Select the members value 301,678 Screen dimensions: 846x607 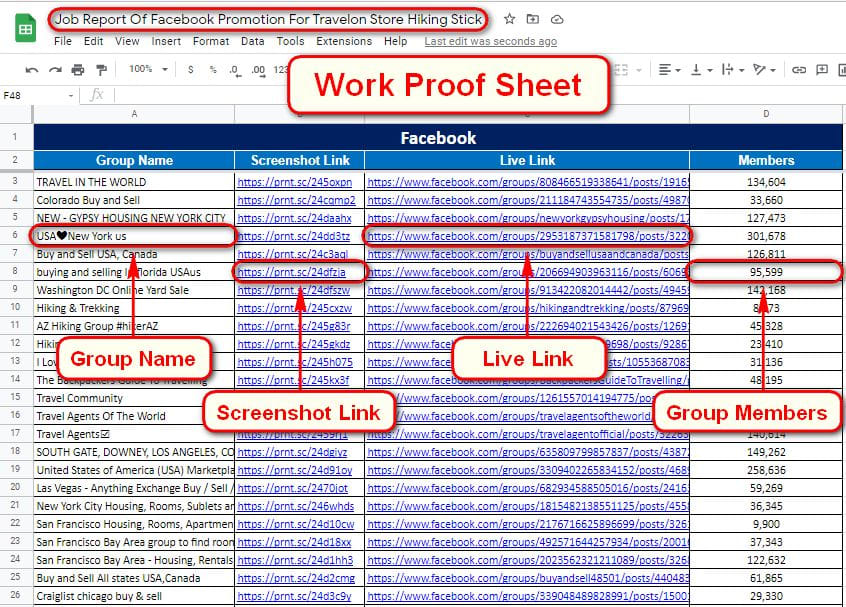click(x=766, y=236)
